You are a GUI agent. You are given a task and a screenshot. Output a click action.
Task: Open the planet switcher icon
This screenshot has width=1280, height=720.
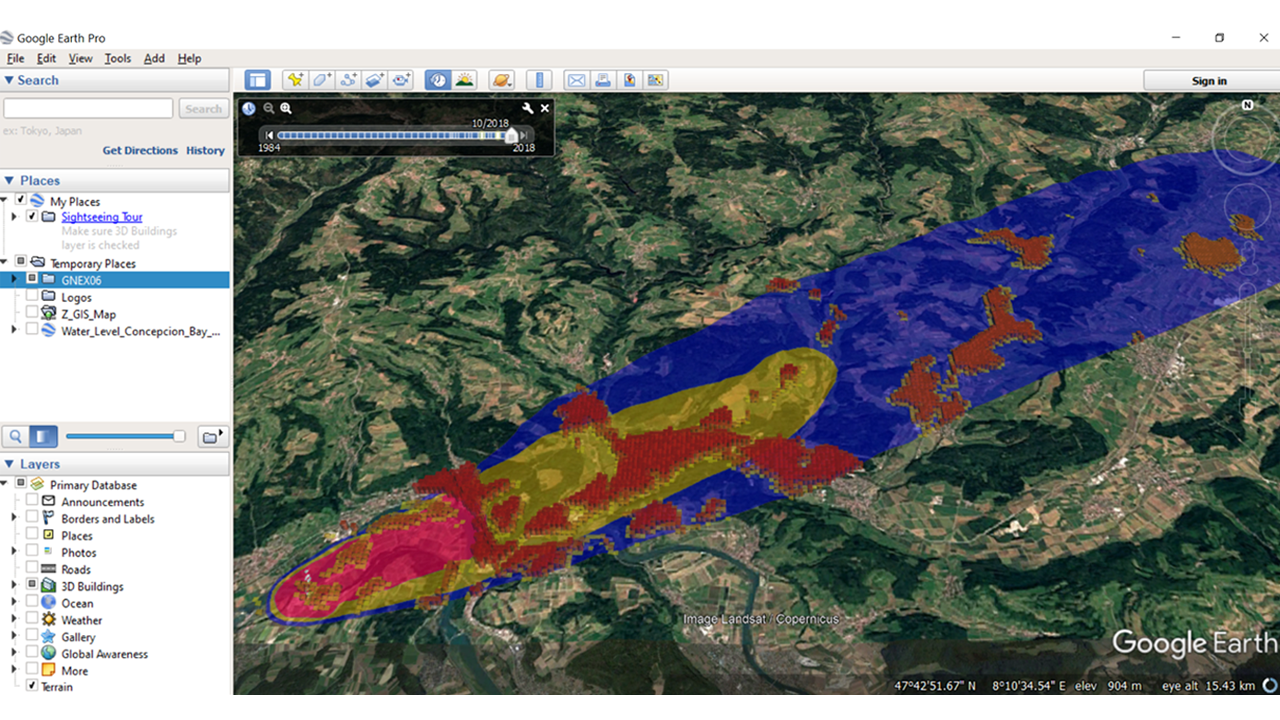click(502, 80)
